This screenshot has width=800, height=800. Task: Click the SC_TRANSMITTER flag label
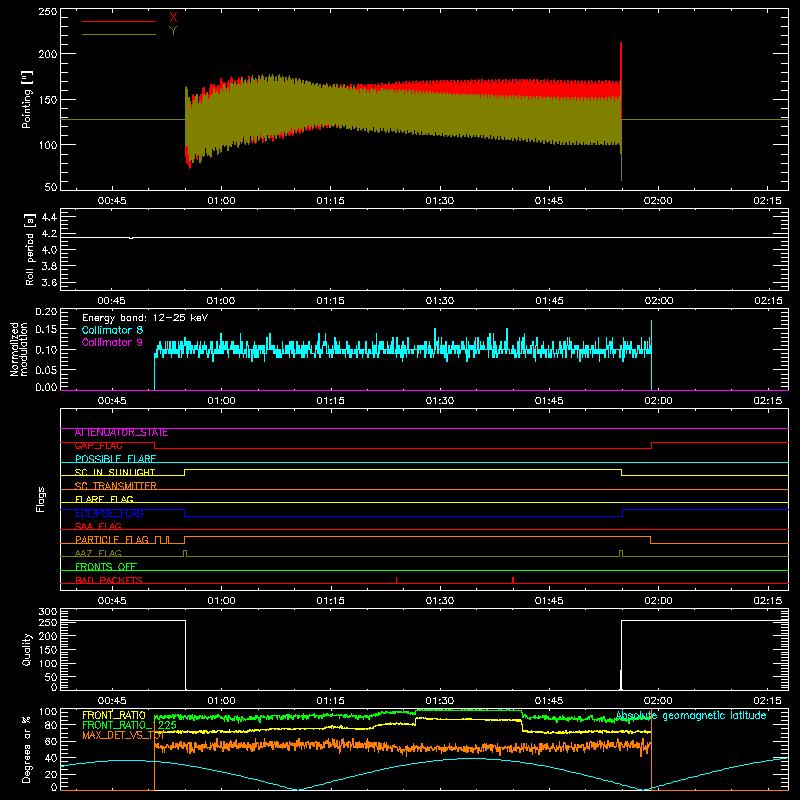coord(116,486)
